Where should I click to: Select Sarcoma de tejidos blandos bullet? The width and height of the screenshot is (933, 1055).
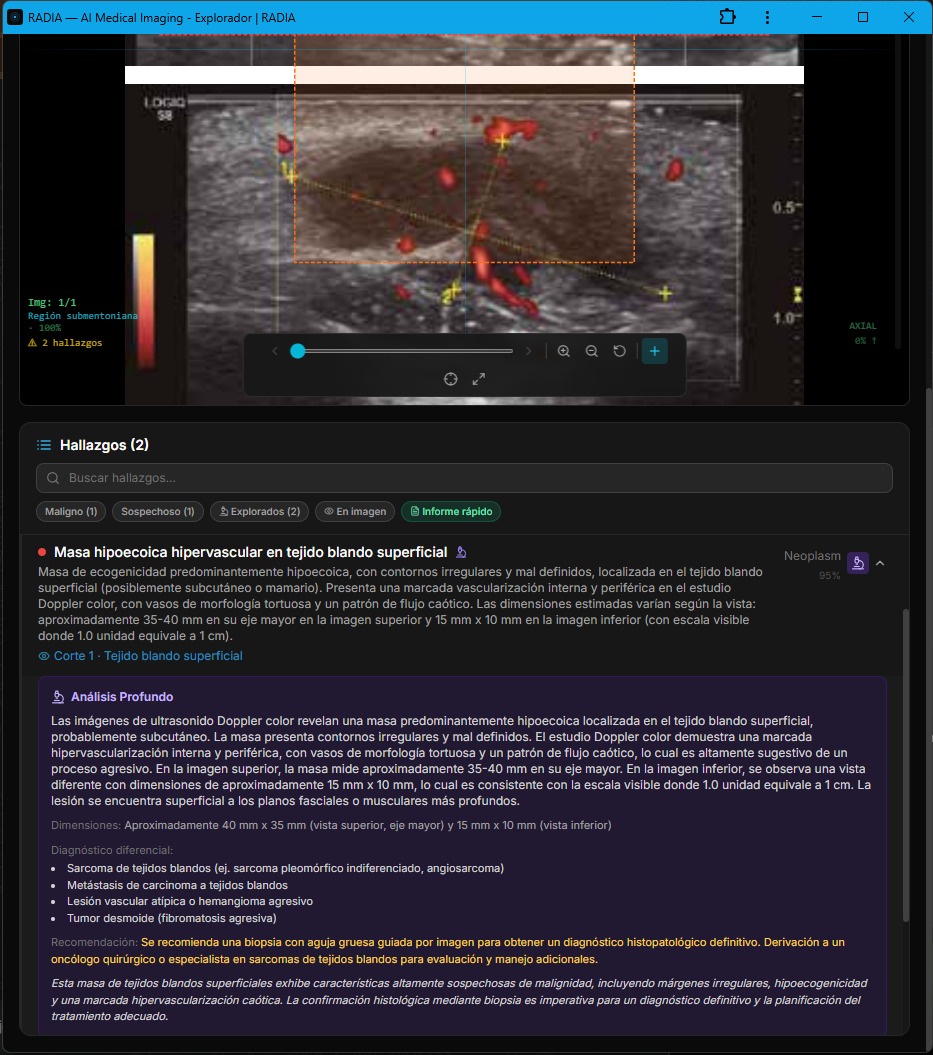pos(285,868)
